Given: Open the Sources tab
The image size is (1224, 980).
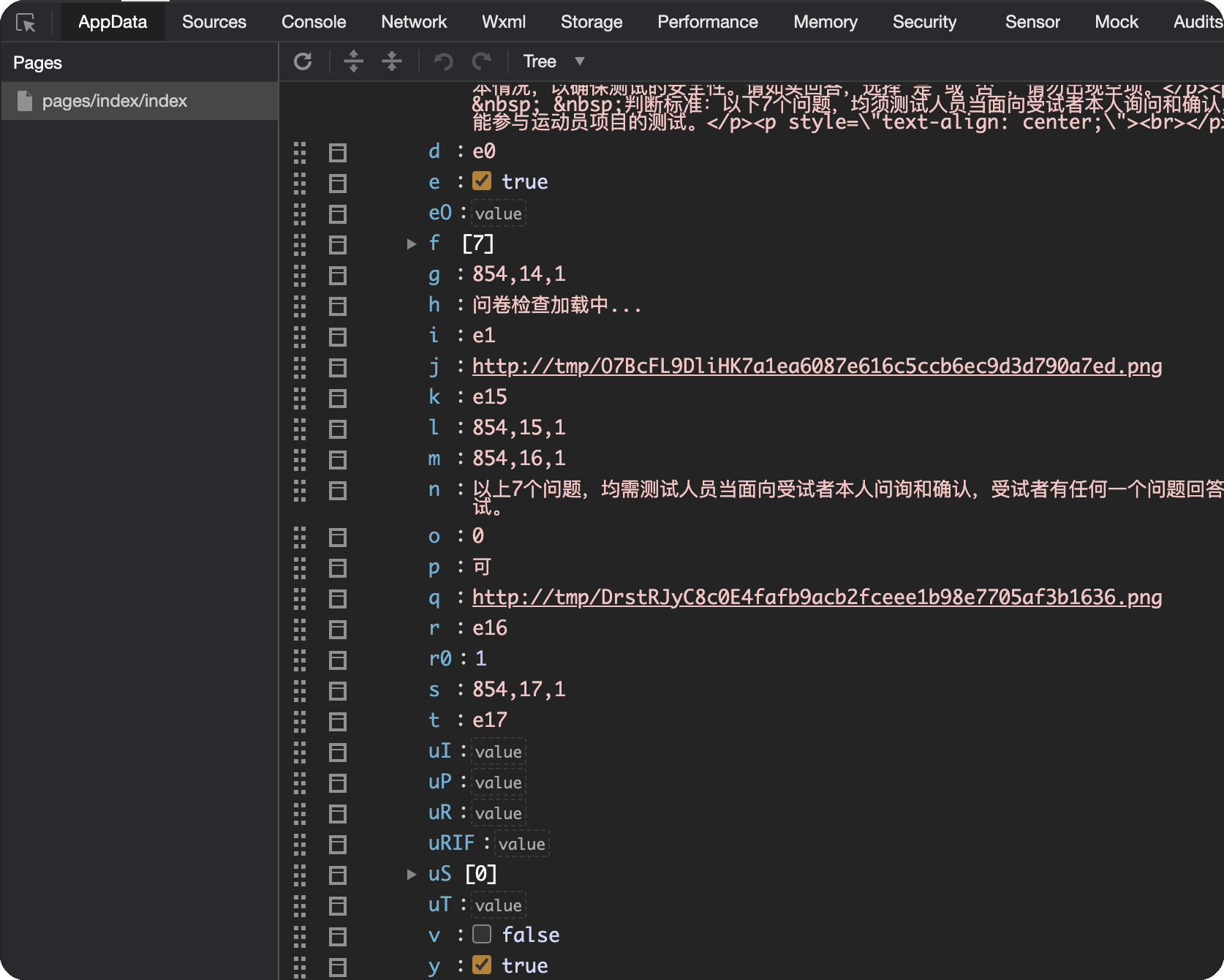Looking at the screenshot, I should [x=214, y=22].
